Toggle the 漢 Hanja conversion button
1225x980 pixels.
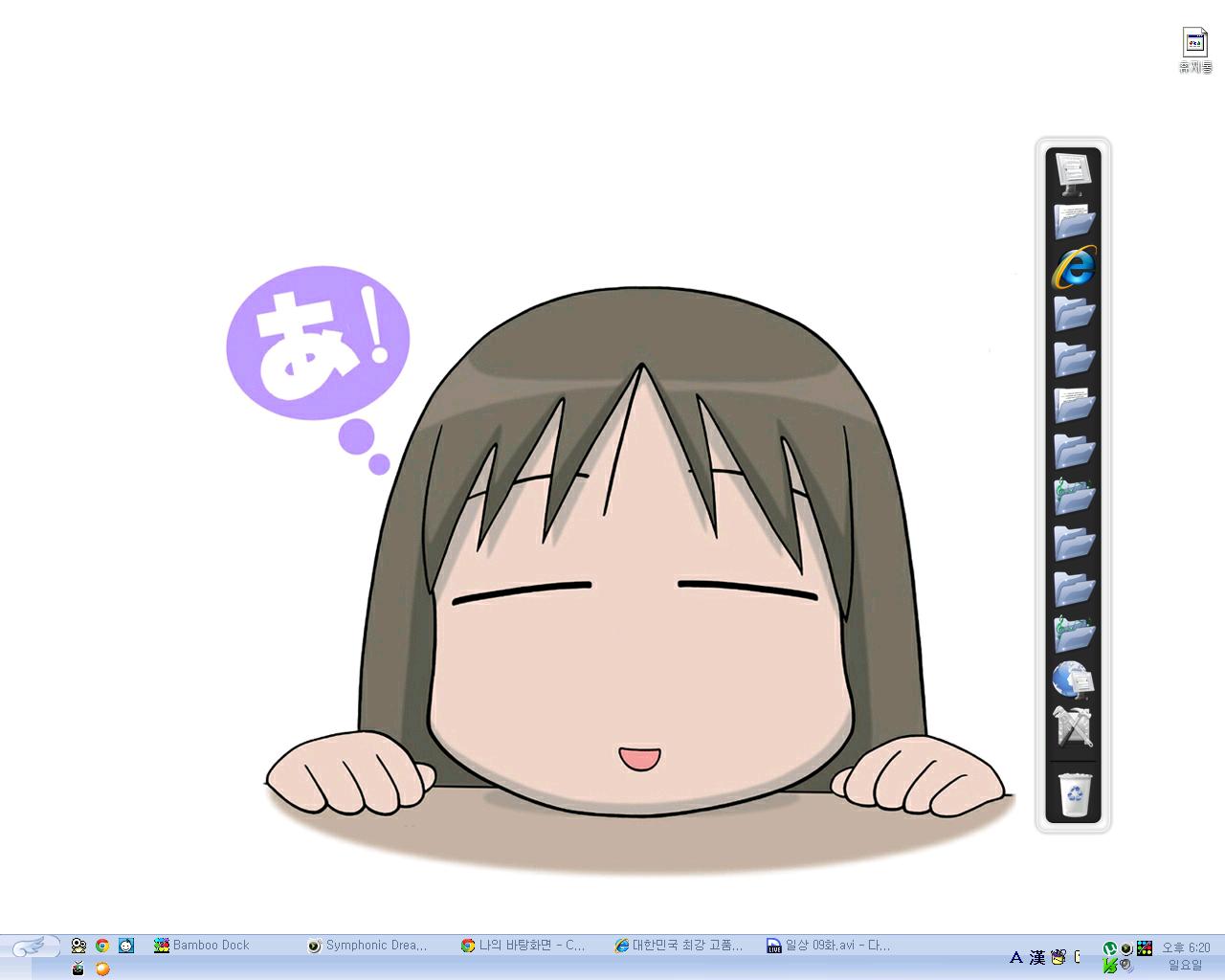pos(1037,957)
